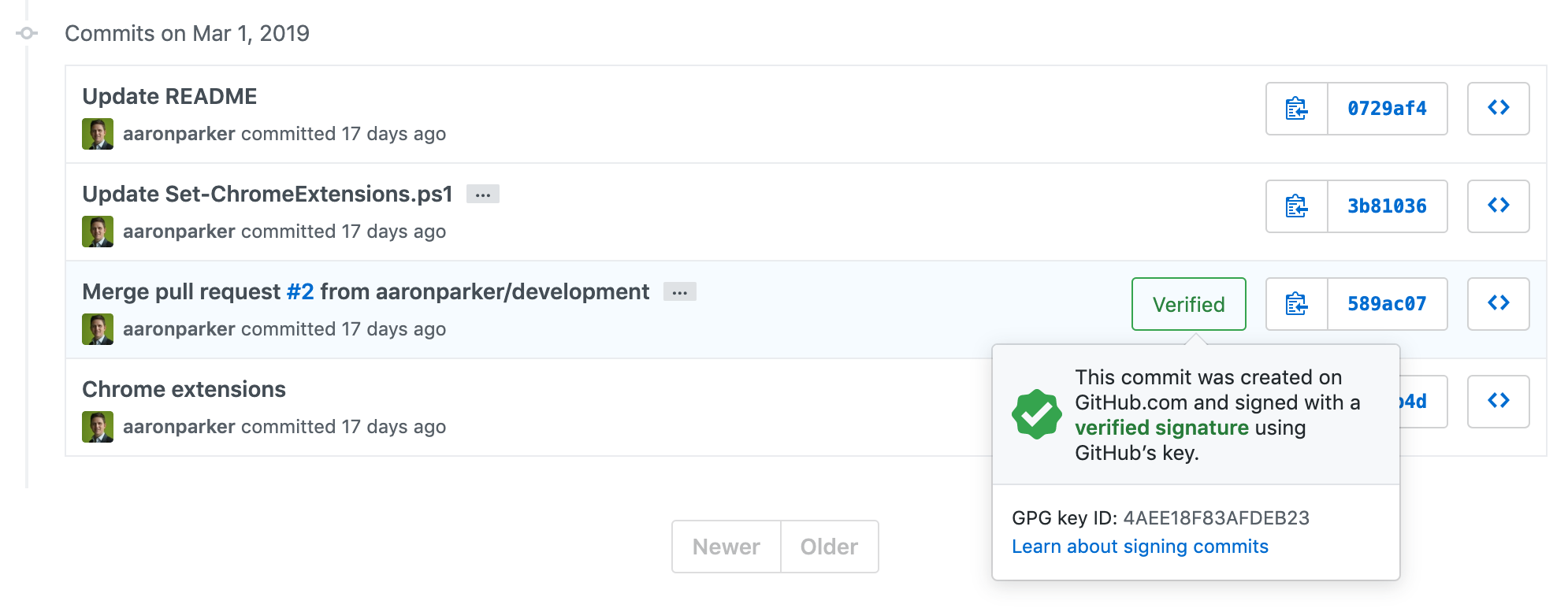Click aaronparker avatar on Update README row

pyautogui.click(x=98, y=134)
